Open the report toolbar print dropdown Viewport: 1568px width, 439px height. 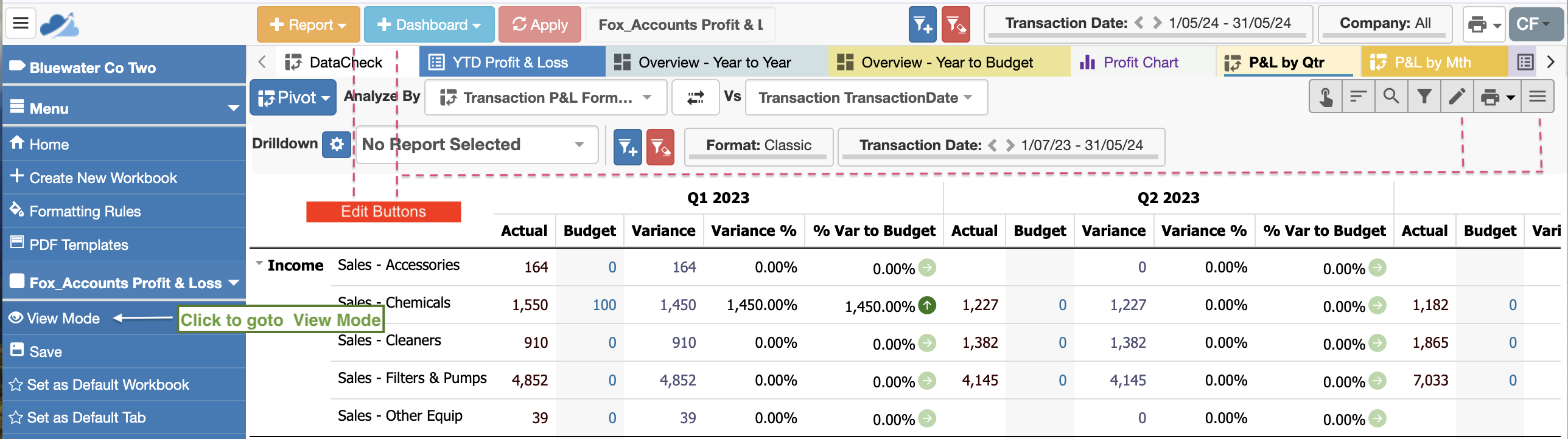coord(1497,97)
